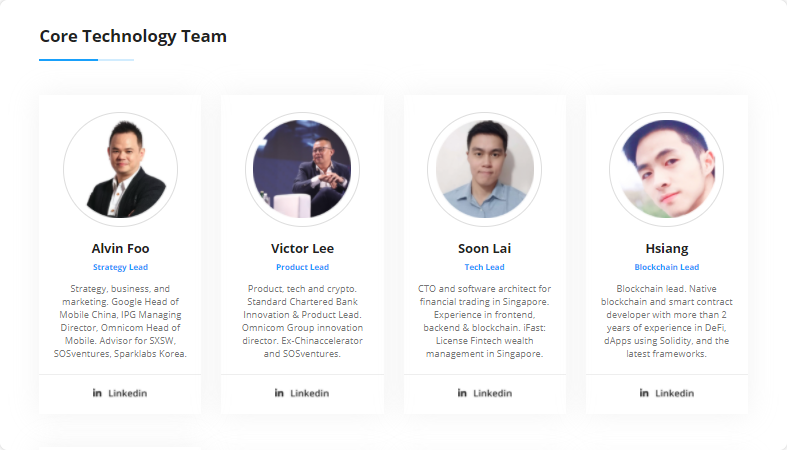The height and width of the screenshot is (450, 787).
Task: Click Alvin Foo's profile photo
Action: point(120,169)
